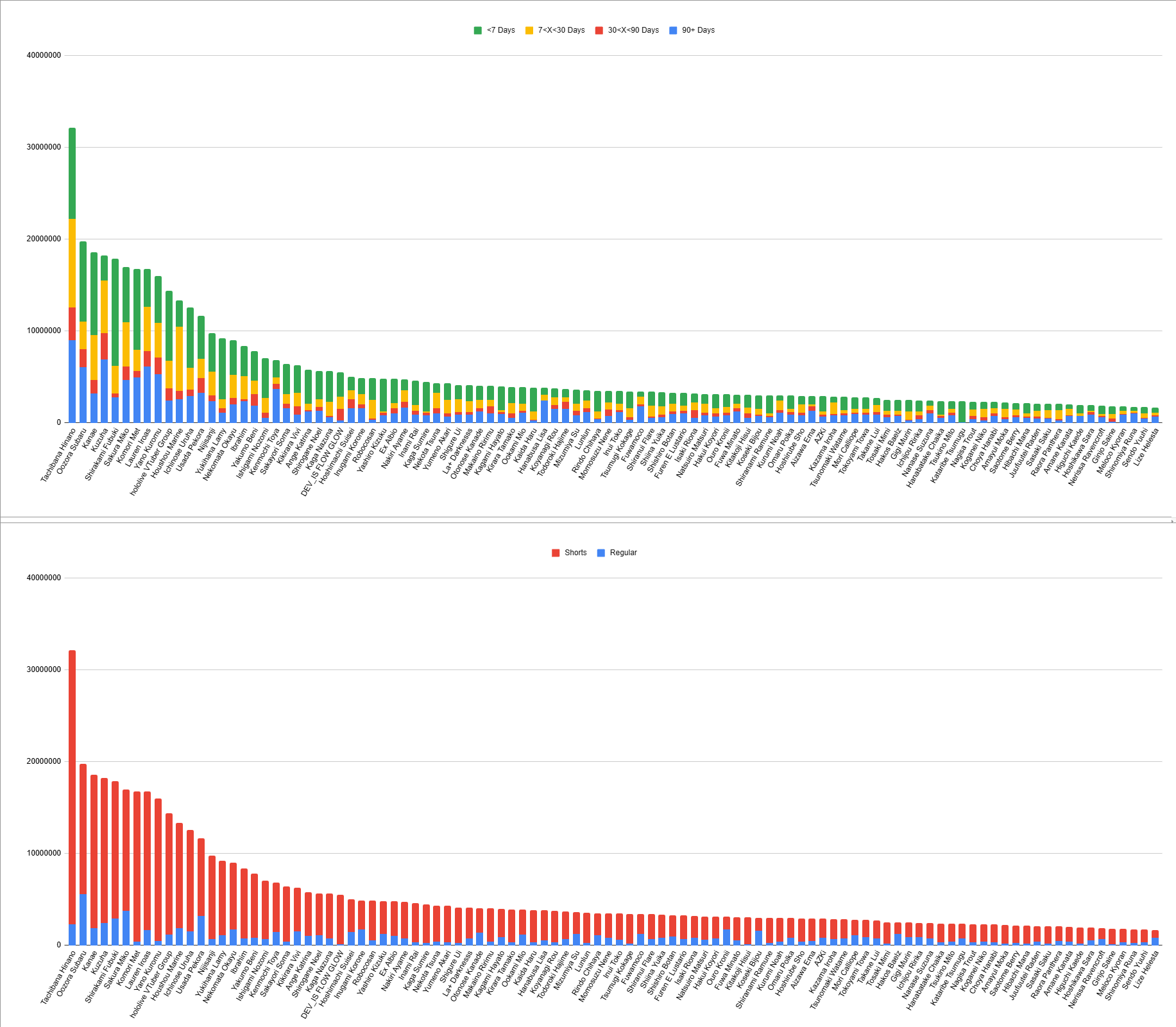Click "30000000" axis label in the Shorts/Regular chart
This screenshot has width=1176, height=1027.
click(44, 669)
